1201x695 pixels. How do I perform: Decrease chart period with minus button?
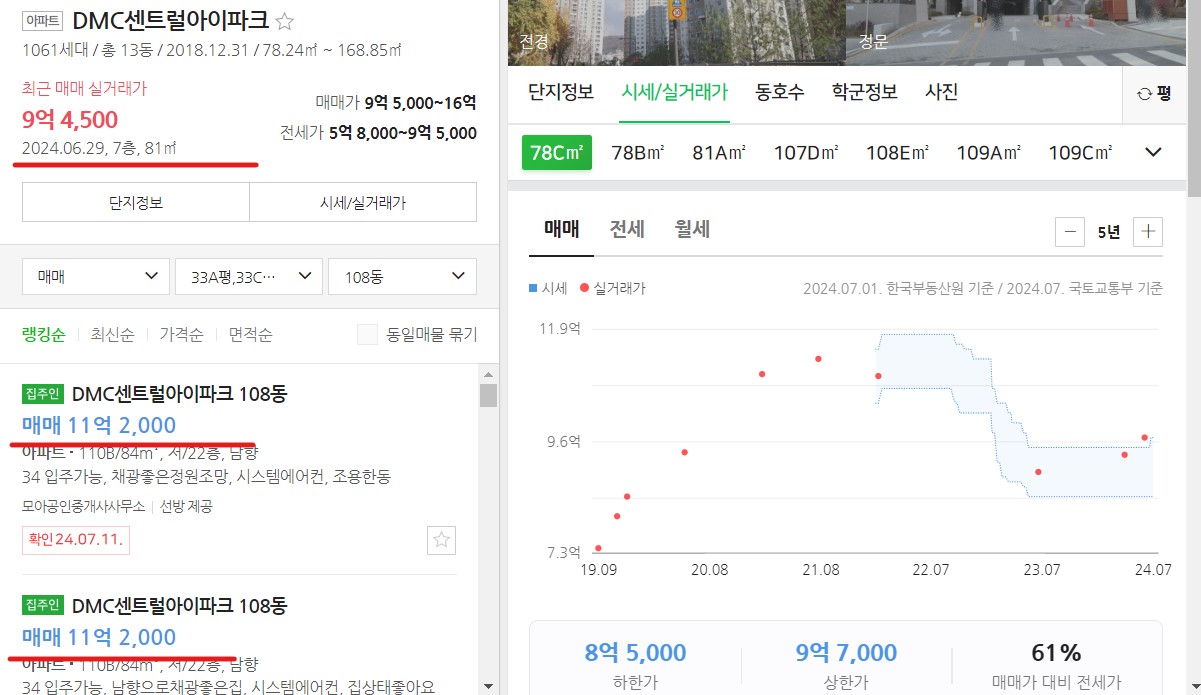pyautogui.click(x=1070, y=232)
